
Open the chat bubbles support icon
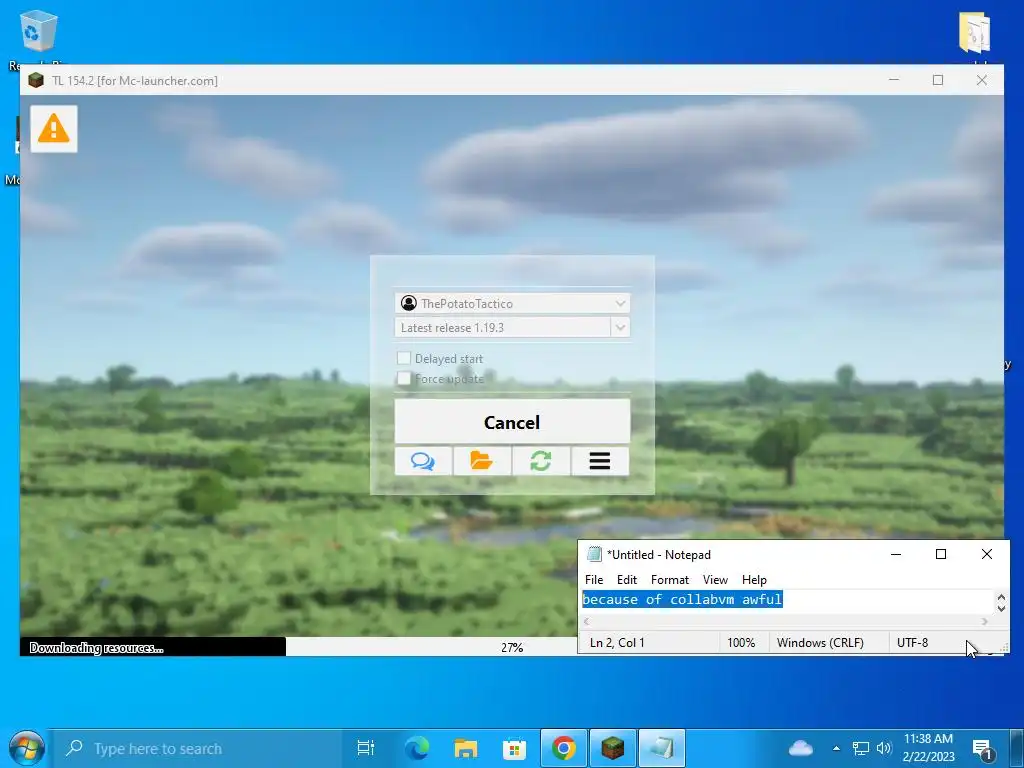click(423, 461)
